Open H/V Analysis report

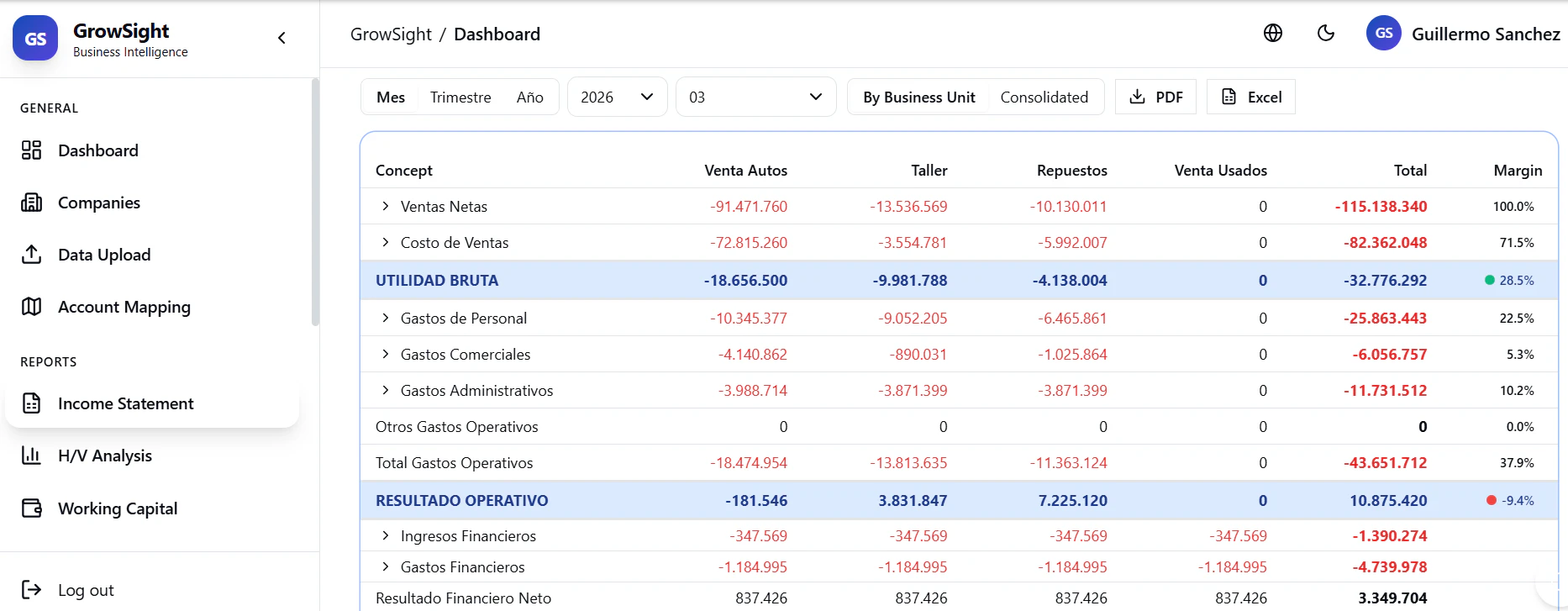(104, 456)
